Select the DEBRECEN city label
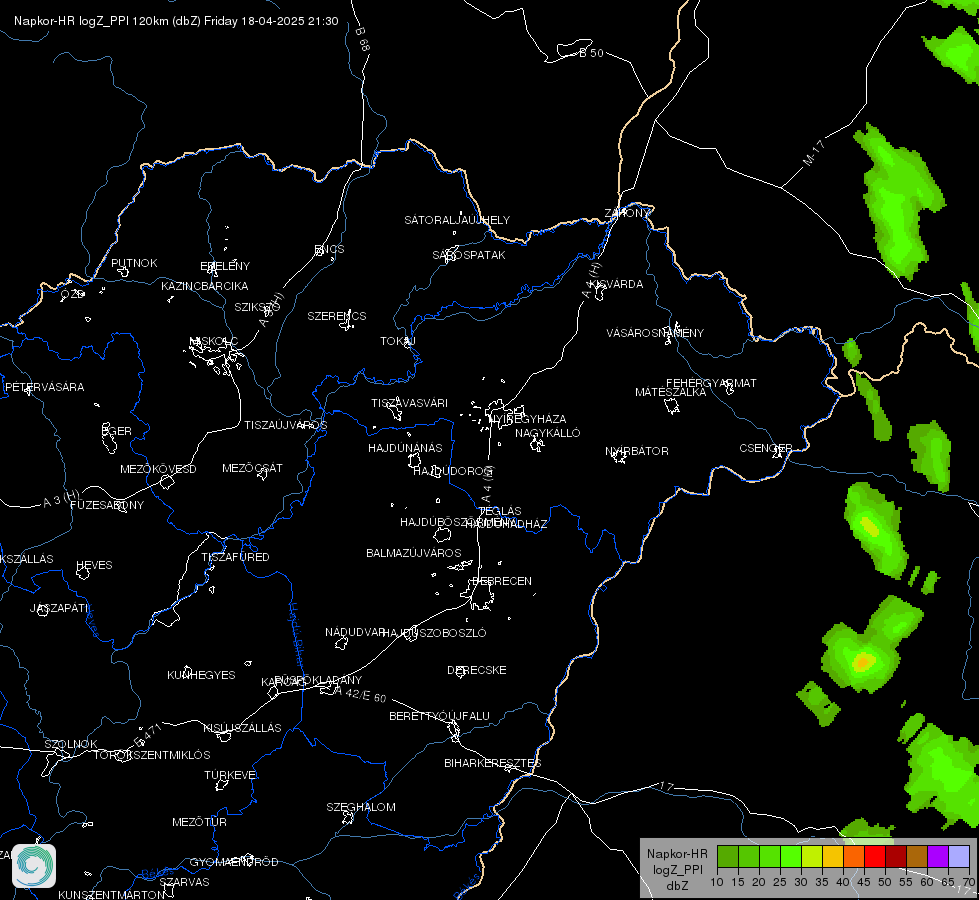The image size is (979, 900). pyautogui.click(x=502, y=581)
